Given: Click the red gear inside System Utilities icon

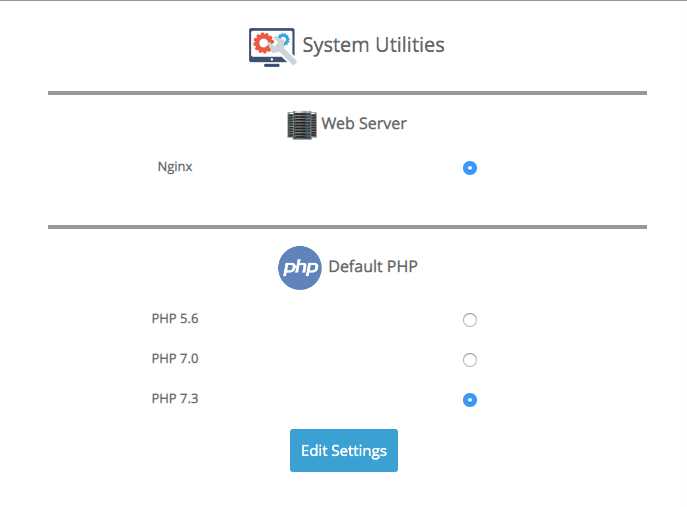Looking at the screenshot, I should (264, 42).
